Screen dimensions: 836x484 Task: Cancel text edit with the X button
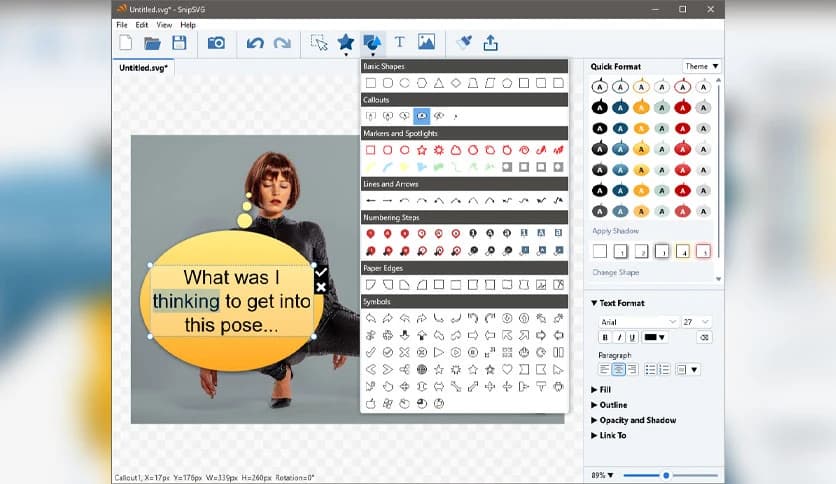coord(320,287)
